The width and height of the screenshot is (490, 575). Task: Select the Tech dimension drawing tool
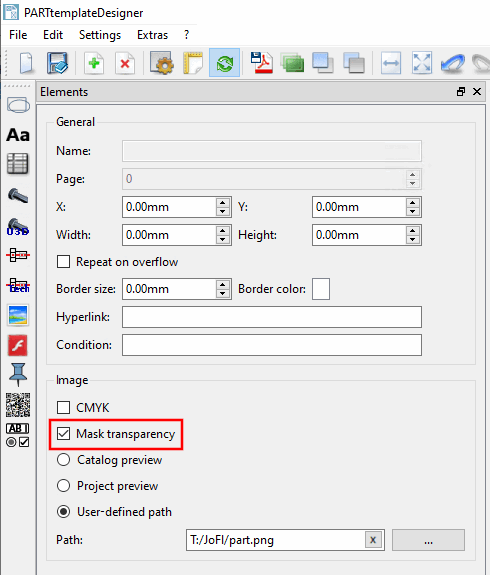pos(18,285)
